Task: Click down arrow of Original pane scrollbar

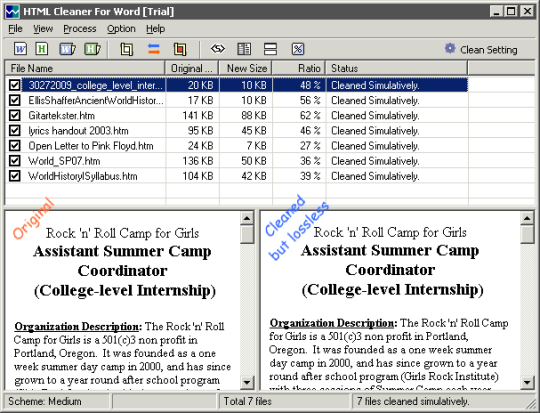Action: coord(247,382)
